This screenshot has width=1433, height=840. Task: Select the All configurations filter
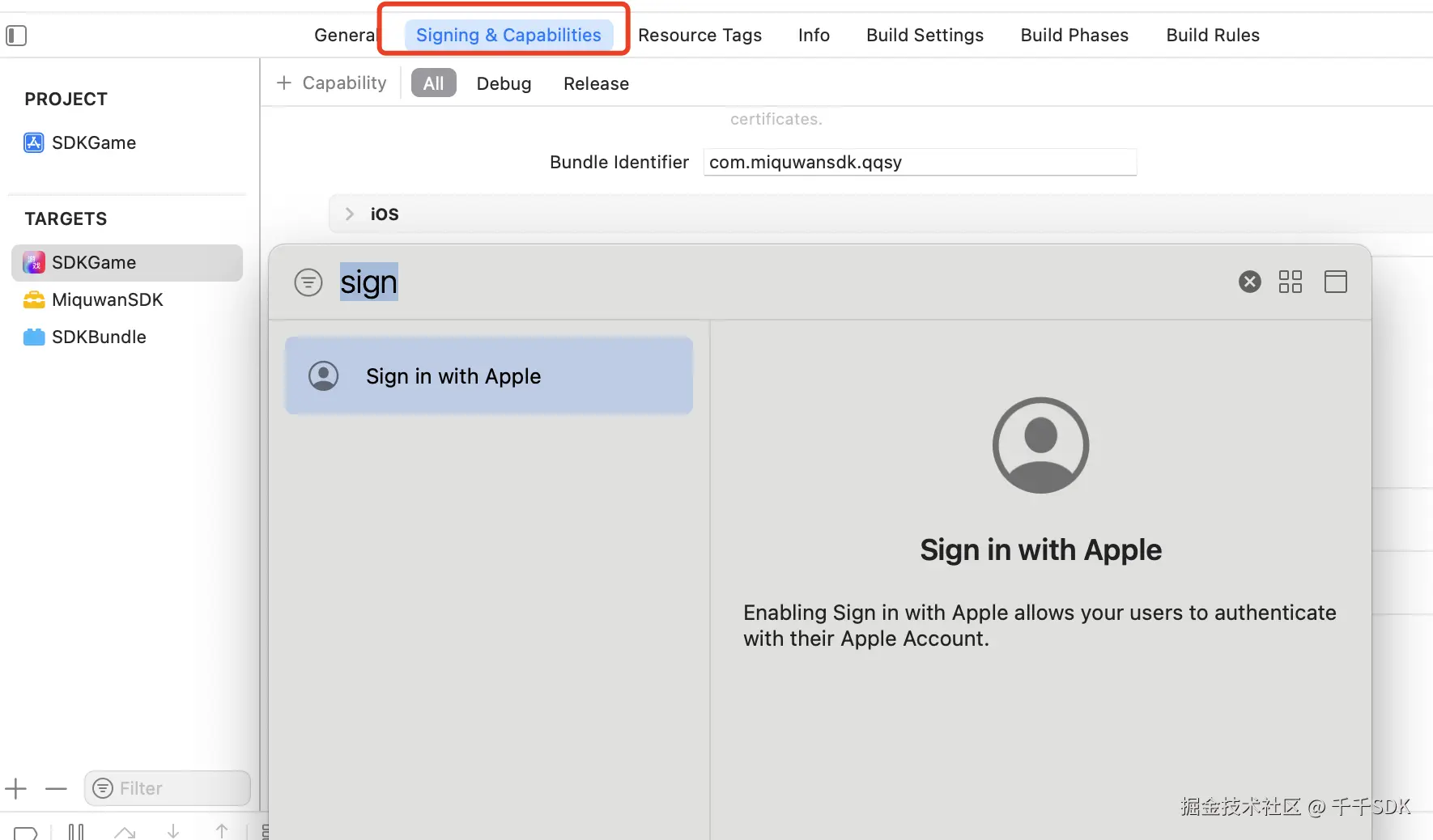pyautogui.click(x=434, y=83)
